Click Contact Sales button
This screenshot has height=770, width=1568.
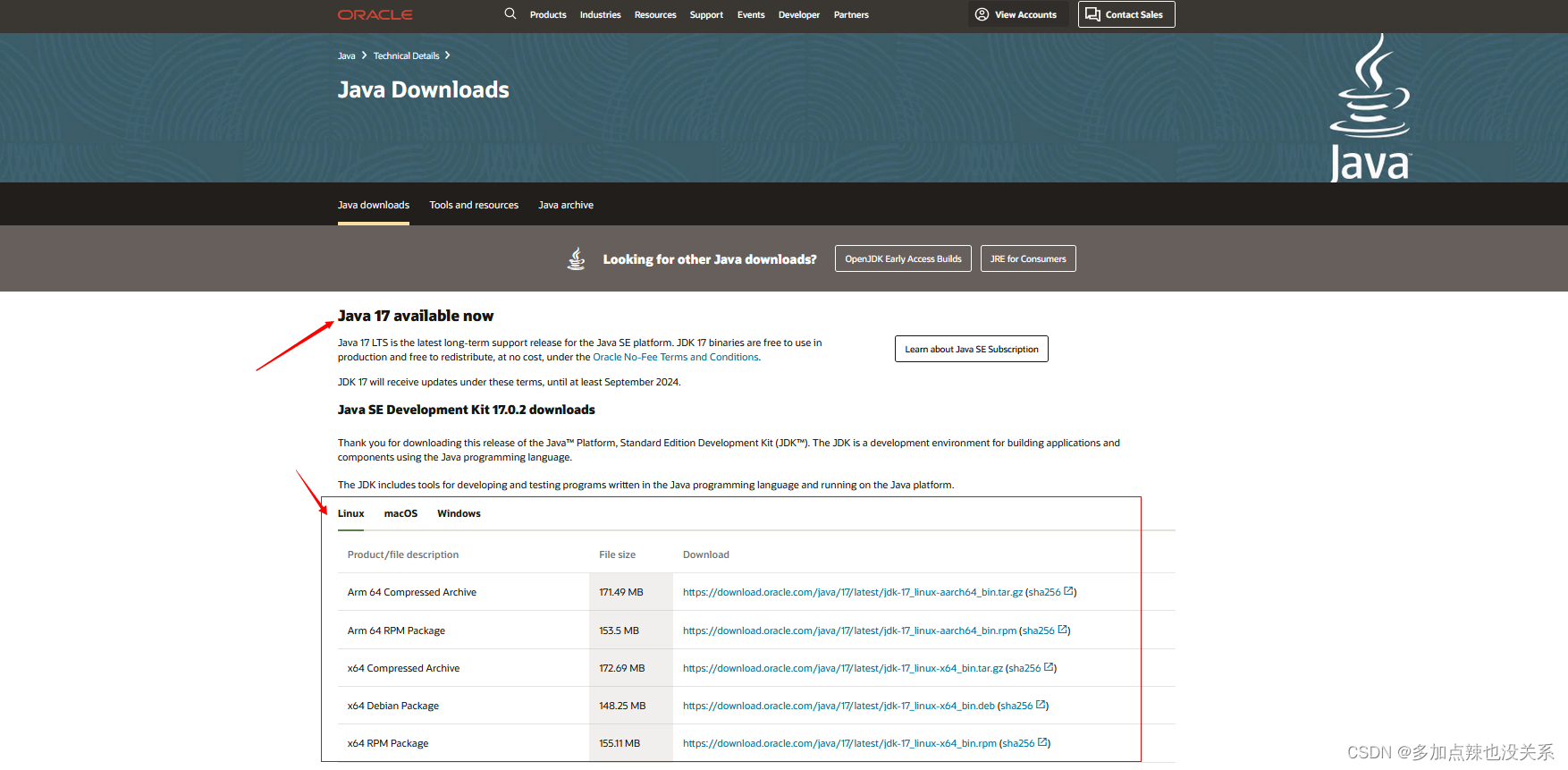tap(1126, 14)
